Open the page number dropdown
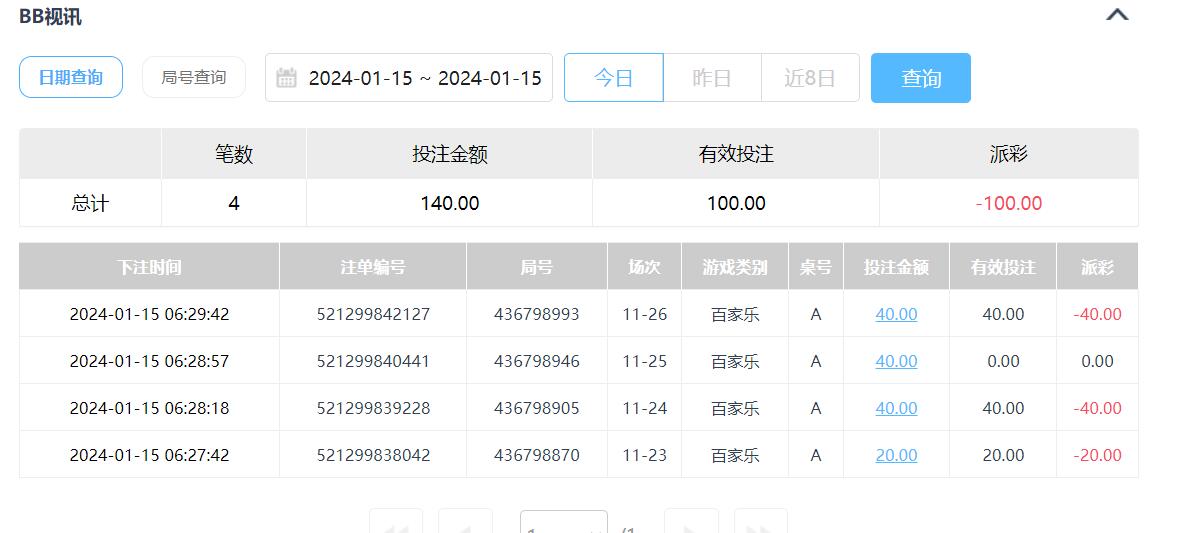Screen dimensions: 1188x533 tap(563, 525)
